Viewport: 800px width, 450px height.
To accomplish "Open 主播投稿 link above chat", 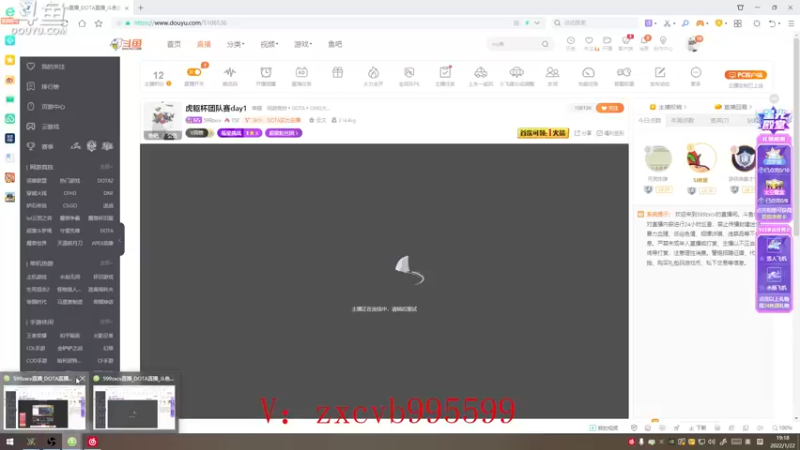I will [x=668, y=107].
